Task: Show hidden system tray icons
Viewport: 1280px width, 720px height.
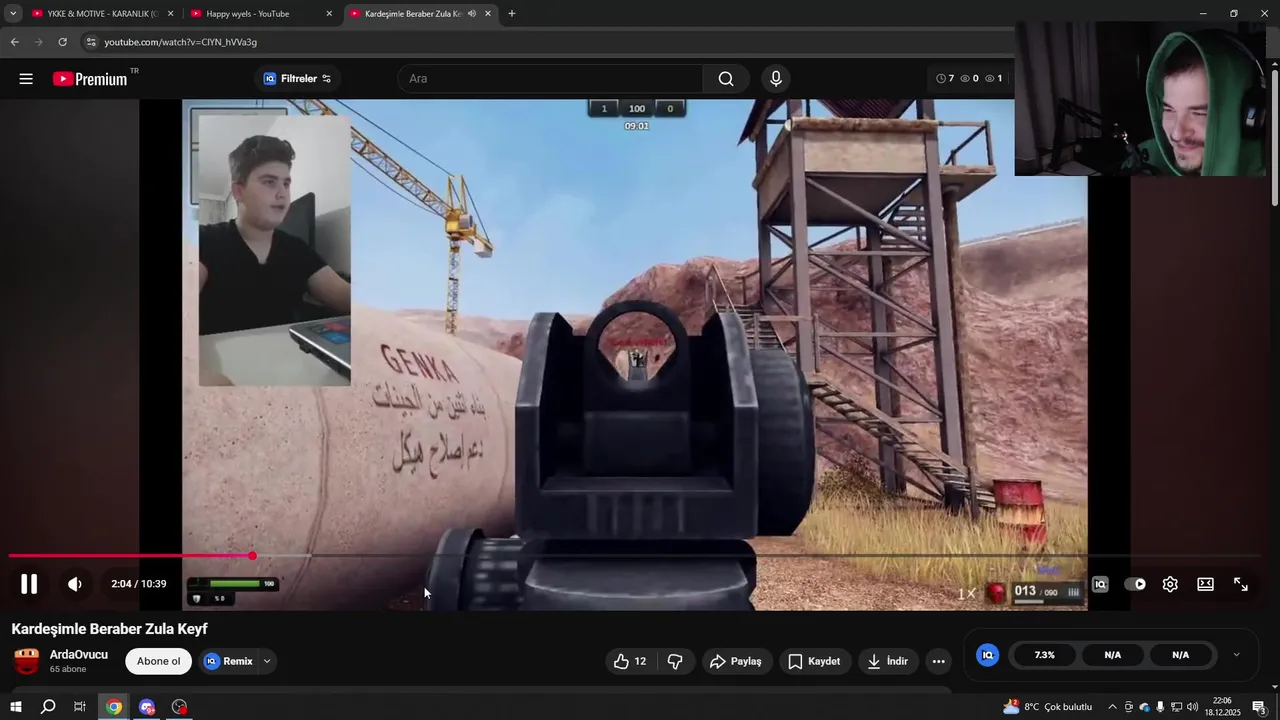Action: point(1112,707)
